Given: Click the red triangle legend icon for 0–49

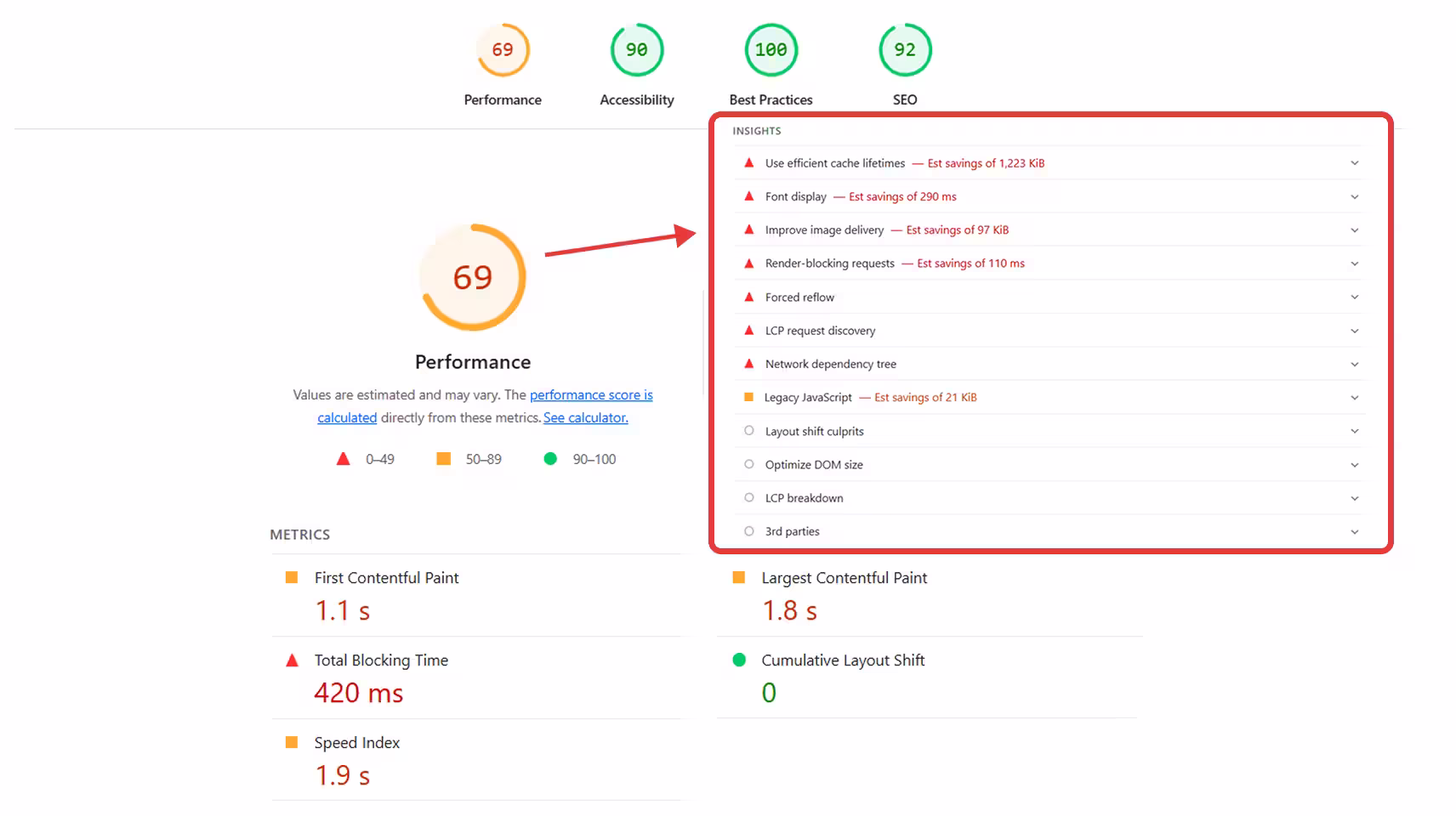Looking at the screenshot, I should pos(344,459).
